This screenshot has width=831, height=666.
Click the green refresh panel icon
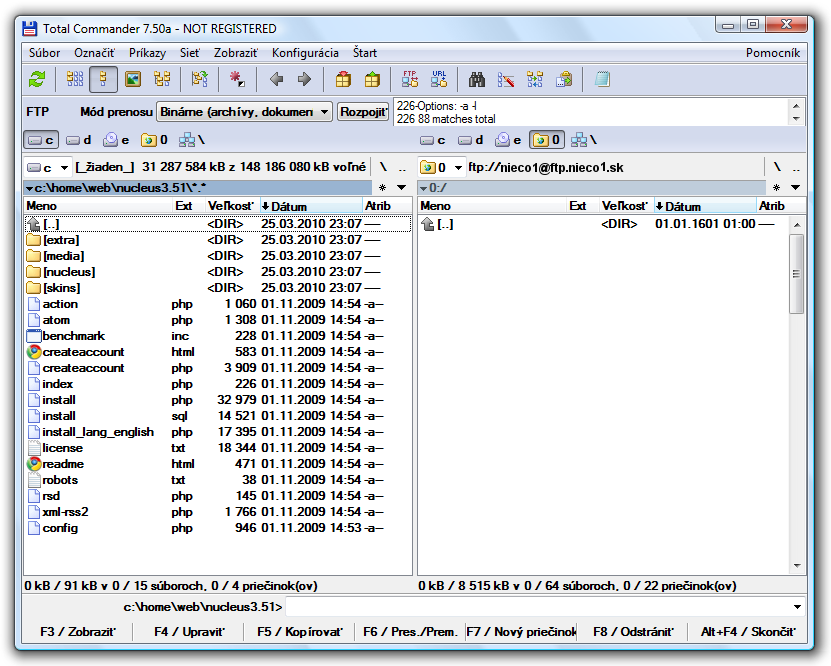pyautogui.click(x=37, y=79)
